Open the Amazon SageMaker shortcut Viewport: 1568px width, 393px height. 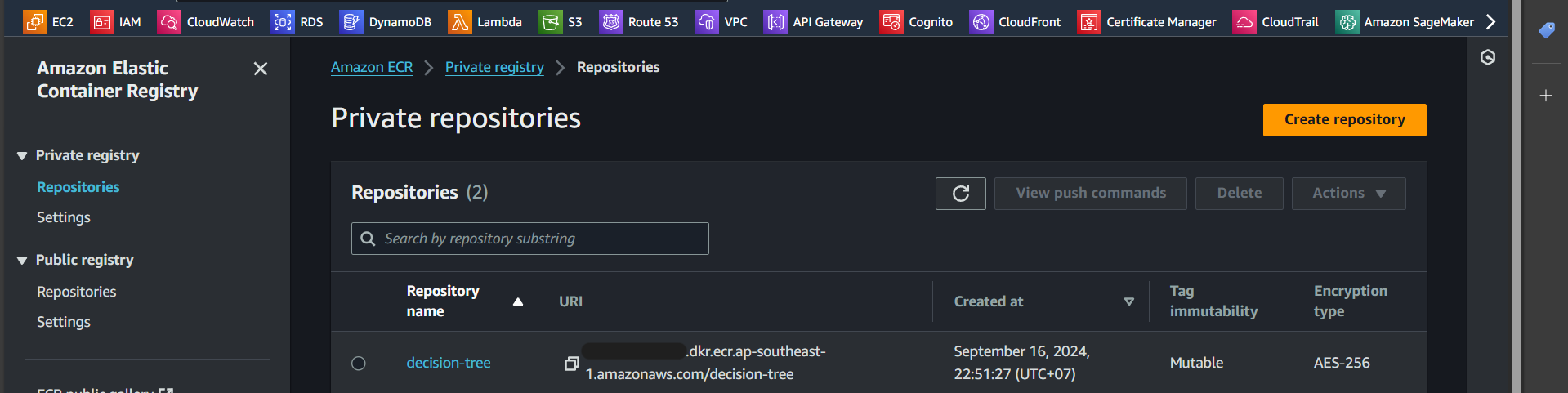tap(1405, 22)
